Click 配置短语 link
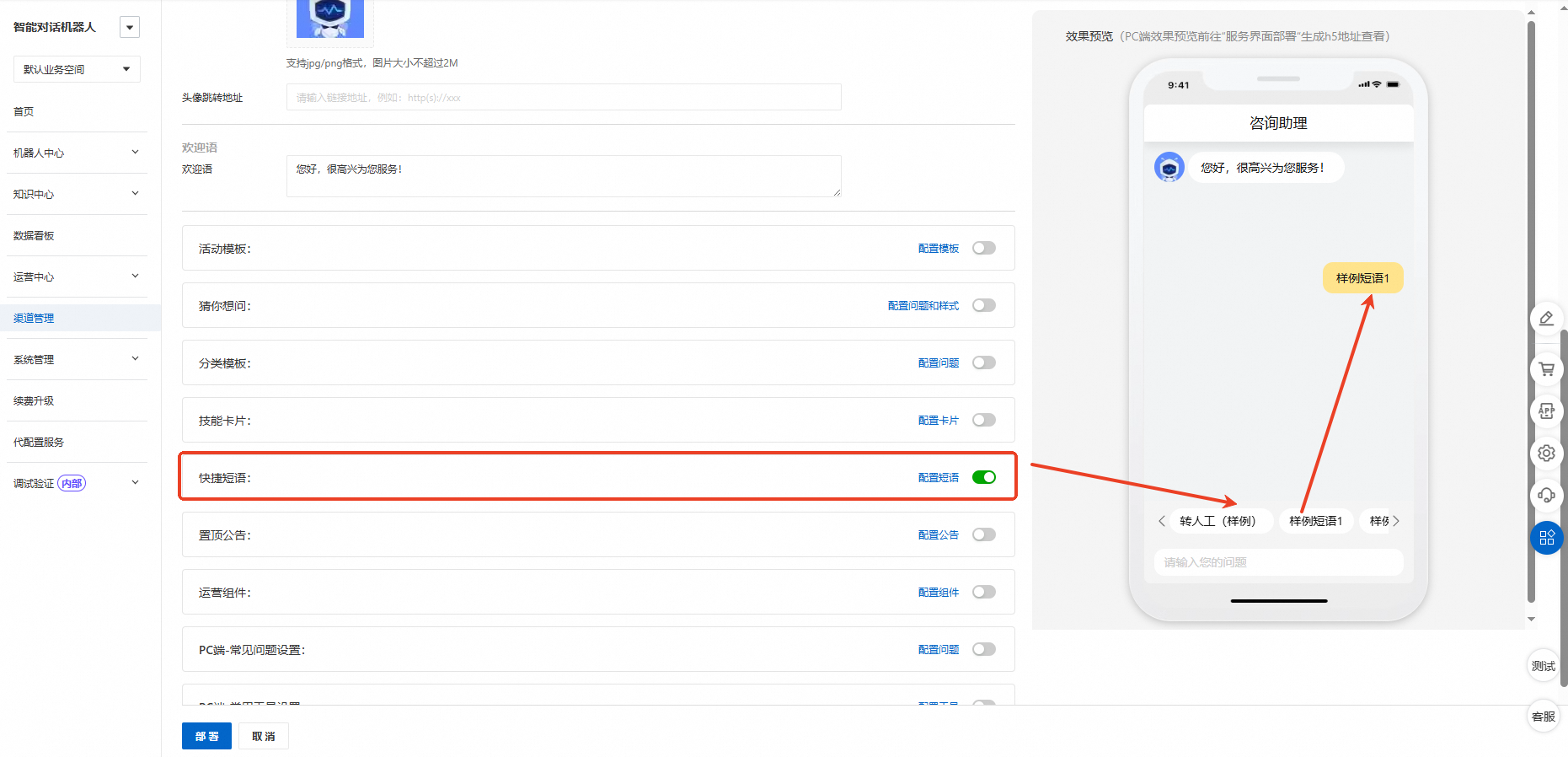1568x757 pixels. [x=939, y=477]
